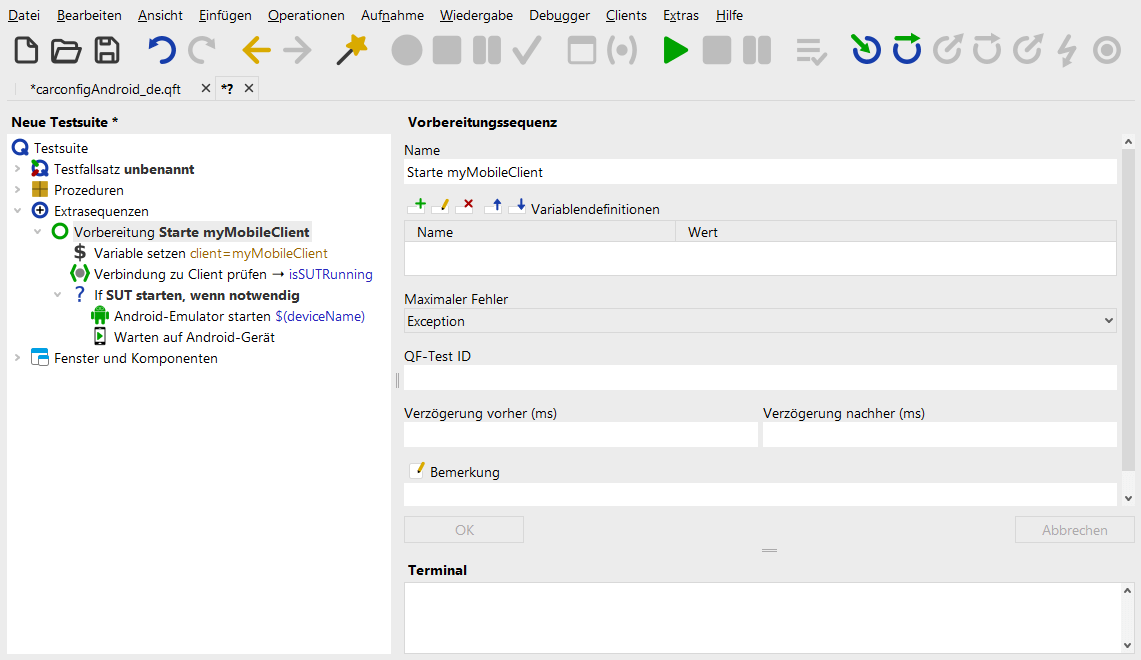
Task: Click Verzögerung vorher (ms) field
Action: coord(581,434)
